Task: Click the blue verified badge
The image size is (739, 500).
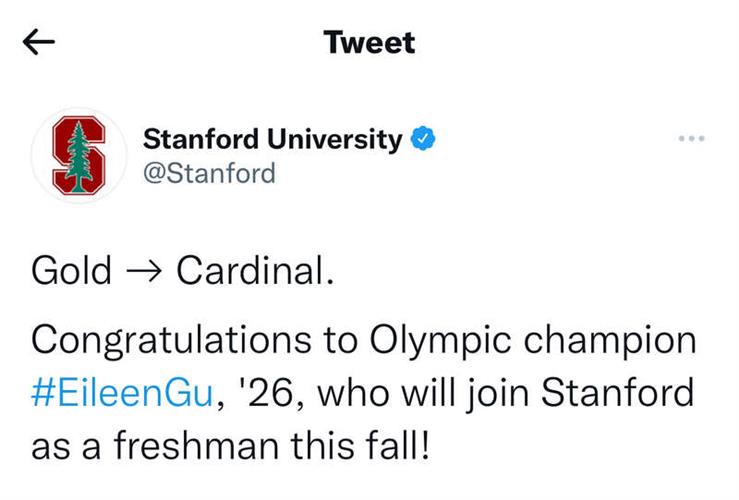Action: point(424,139)
